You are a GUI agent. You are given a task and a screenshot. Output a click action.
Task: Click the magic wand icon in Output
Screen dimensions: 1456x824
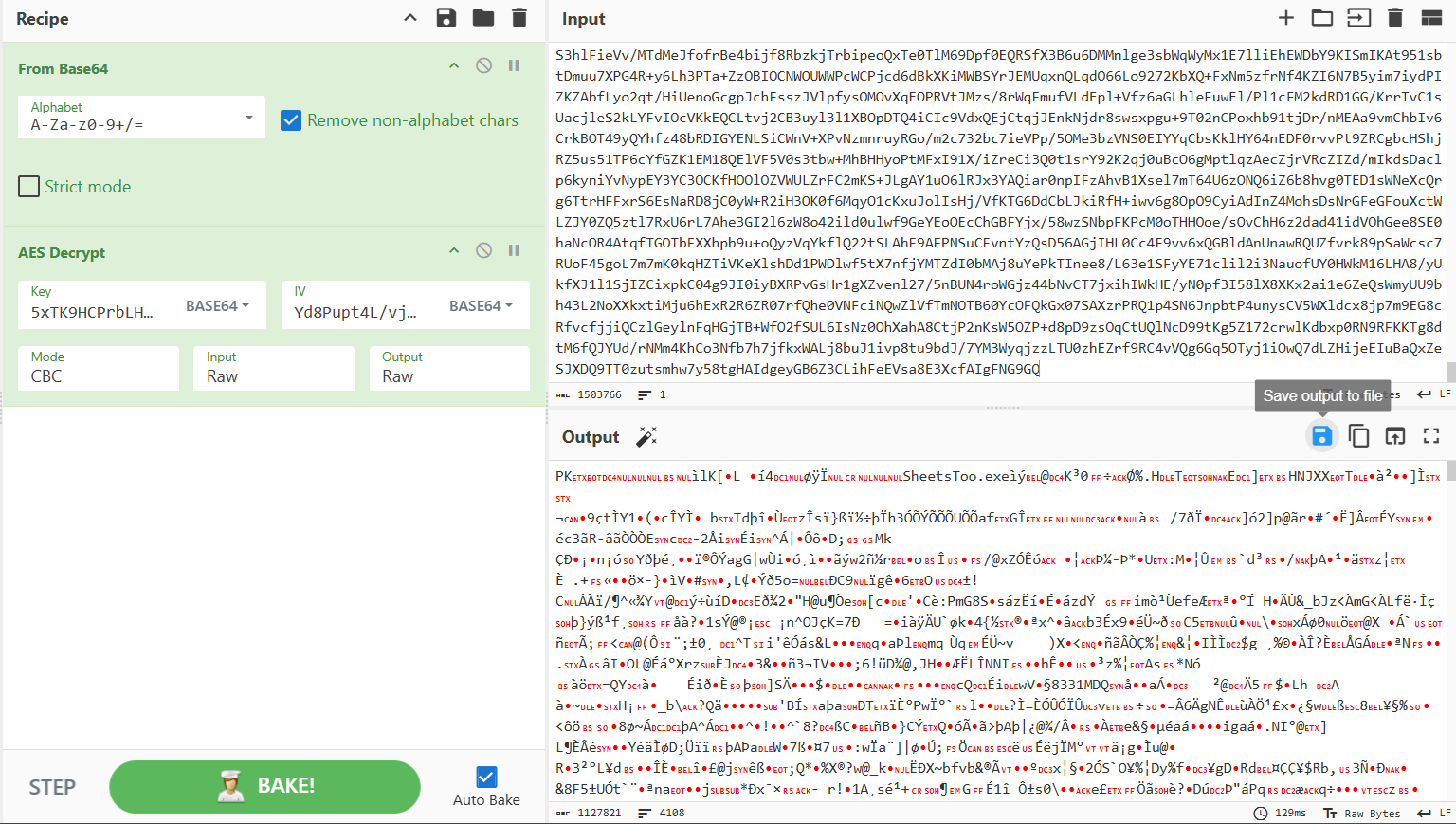tap(646, 436)
